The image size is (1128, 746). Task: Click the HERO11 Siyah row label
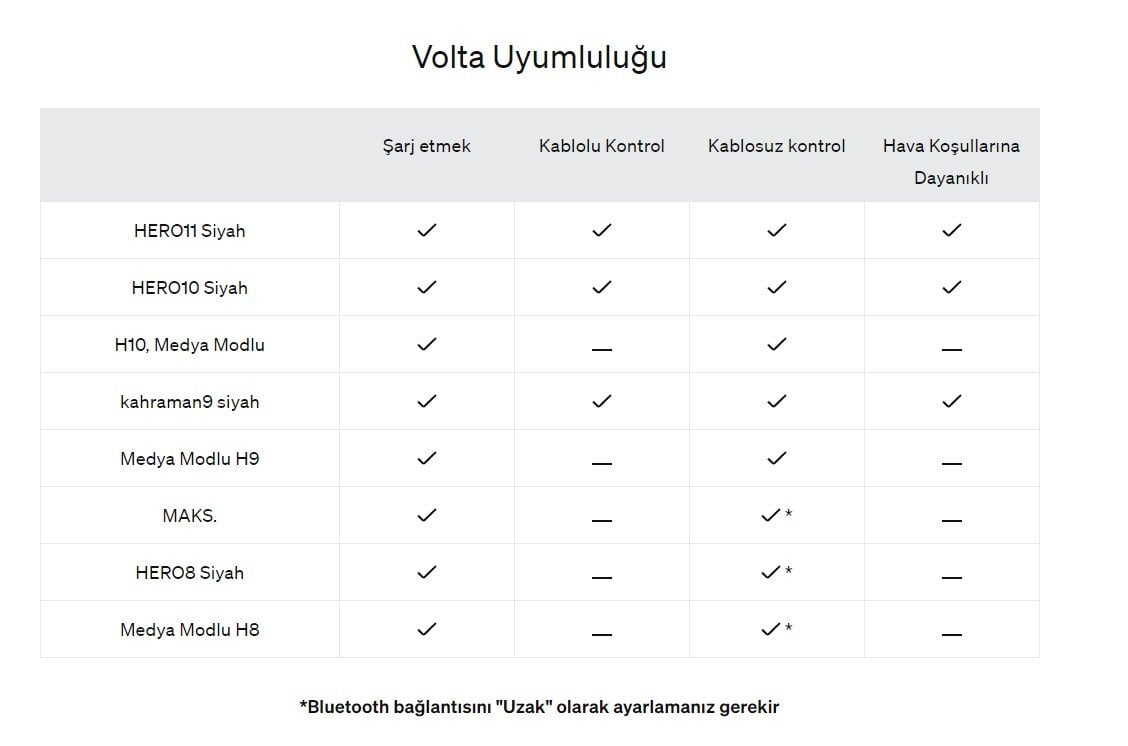pos(189,231)
